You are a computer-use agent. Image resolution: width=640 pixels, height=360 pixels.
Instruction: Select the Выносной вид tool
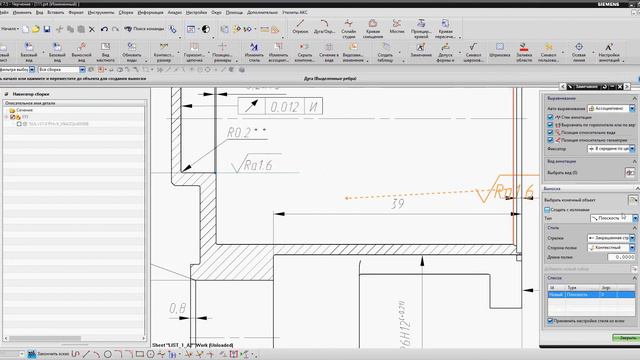pos(81,52)
